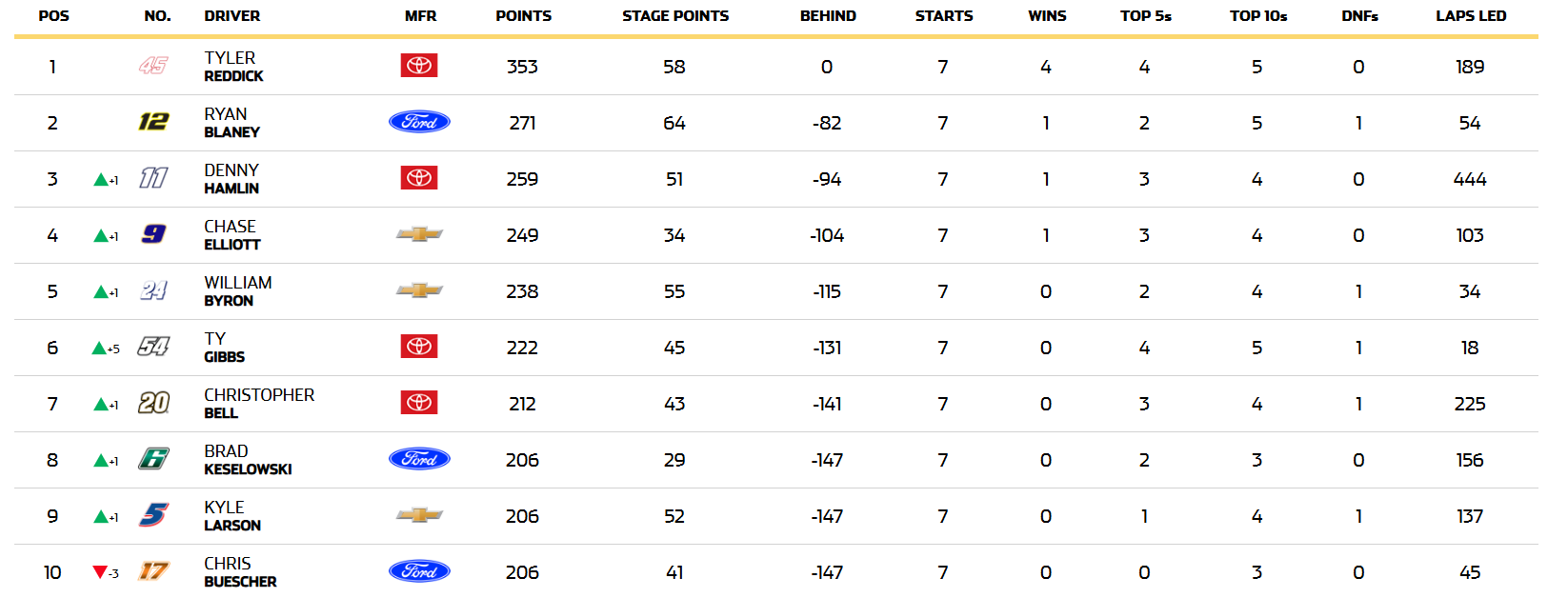Open William Byron driver name link
This screenshot has width=1568, height=598.
pyautogui.click(x=238, y=291)
